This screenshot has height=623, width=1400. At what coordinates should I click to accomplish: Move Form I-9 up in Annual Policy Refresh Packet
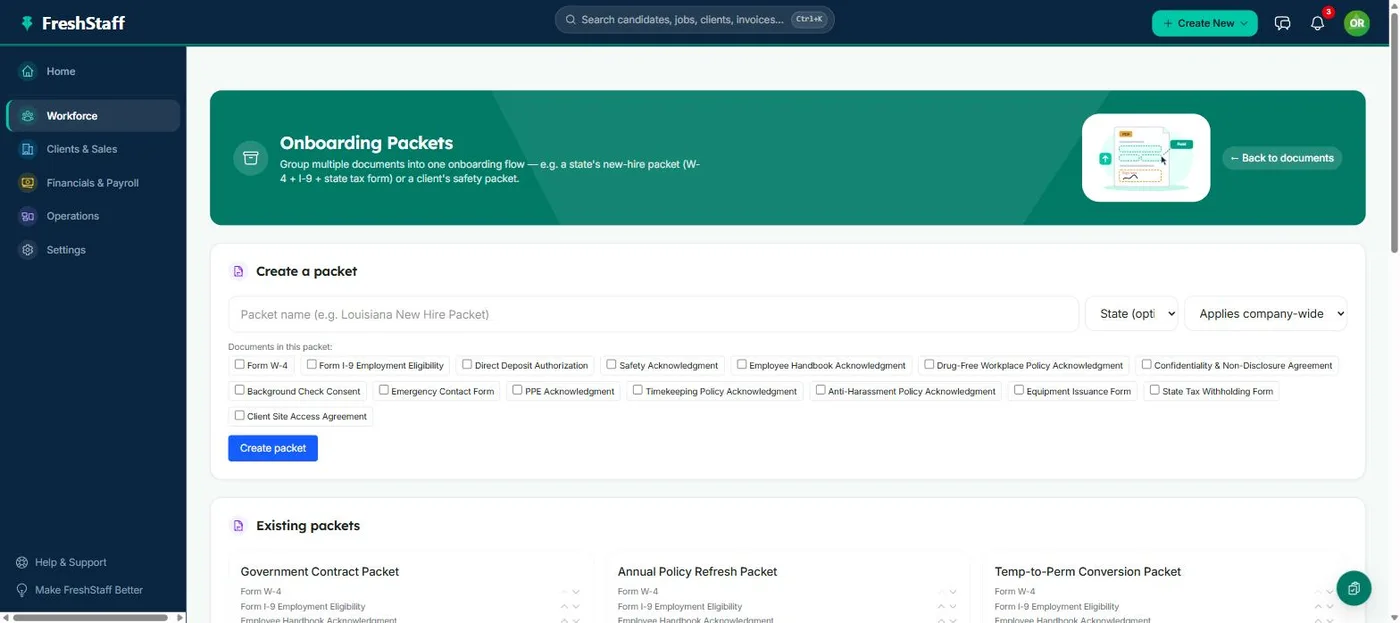(941, 607)
